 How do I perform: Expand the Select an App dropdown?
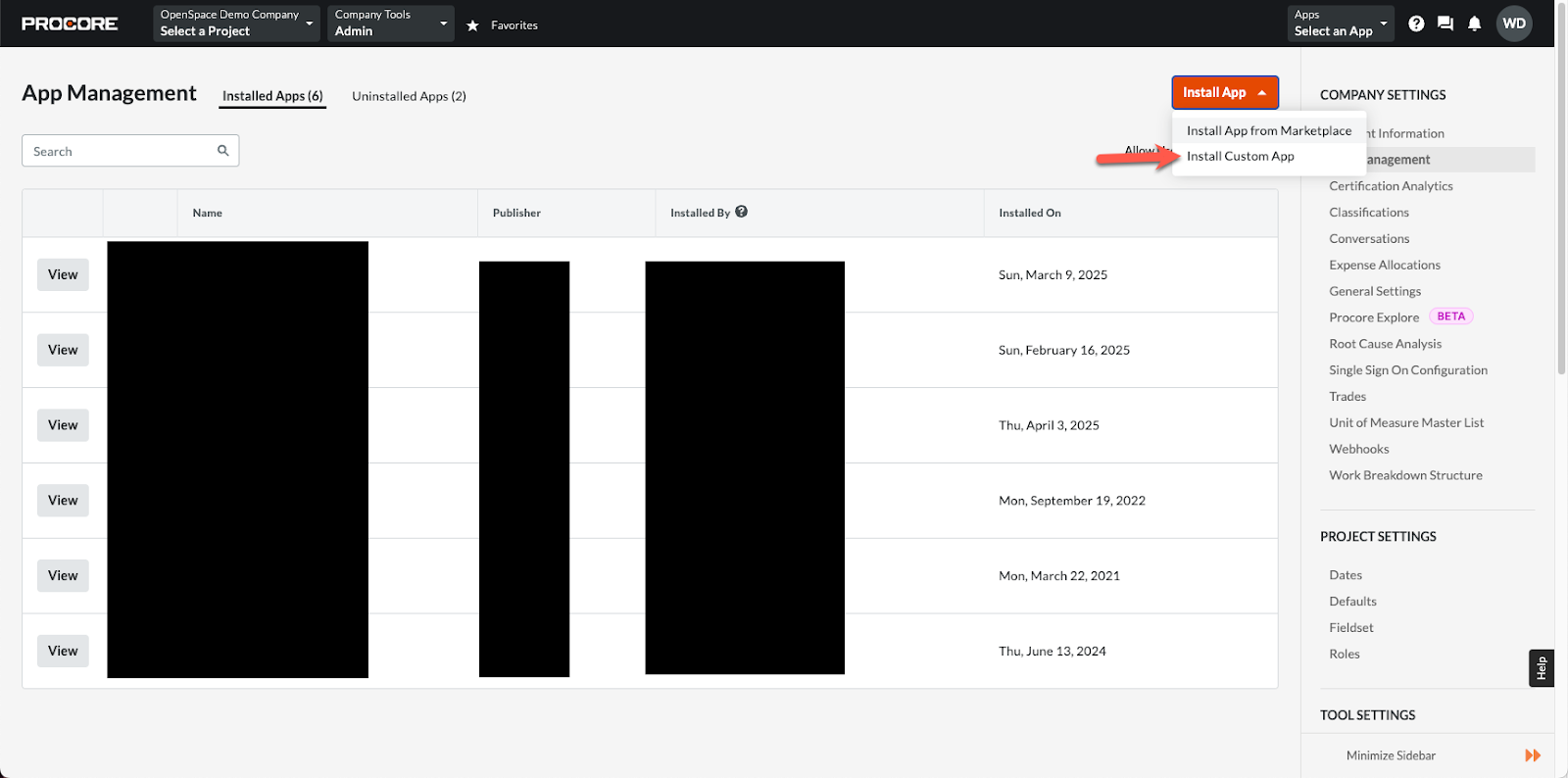click(x=1340, y=24)
